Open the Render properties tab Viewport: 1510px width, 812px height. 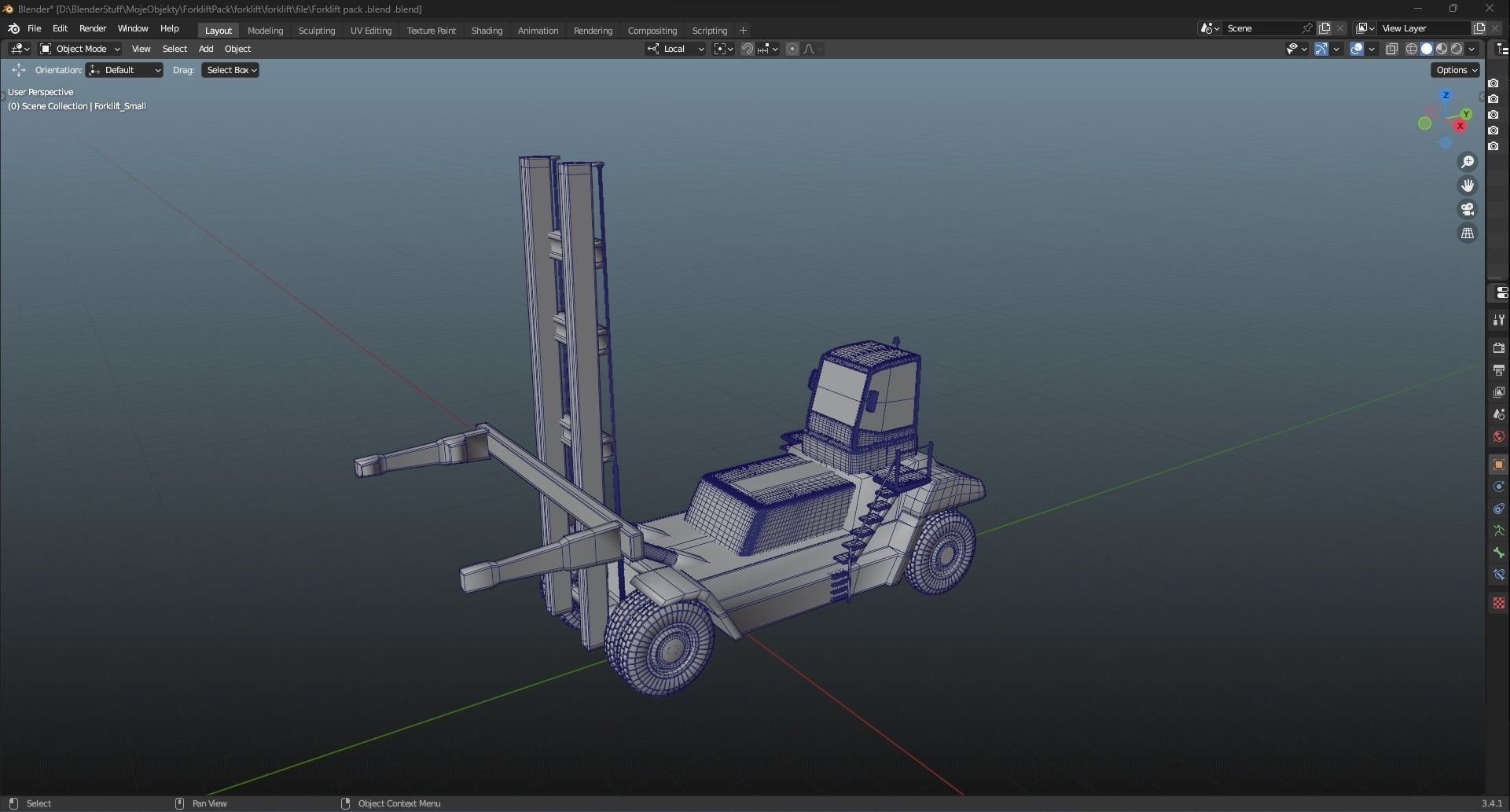coord(1499,348)
